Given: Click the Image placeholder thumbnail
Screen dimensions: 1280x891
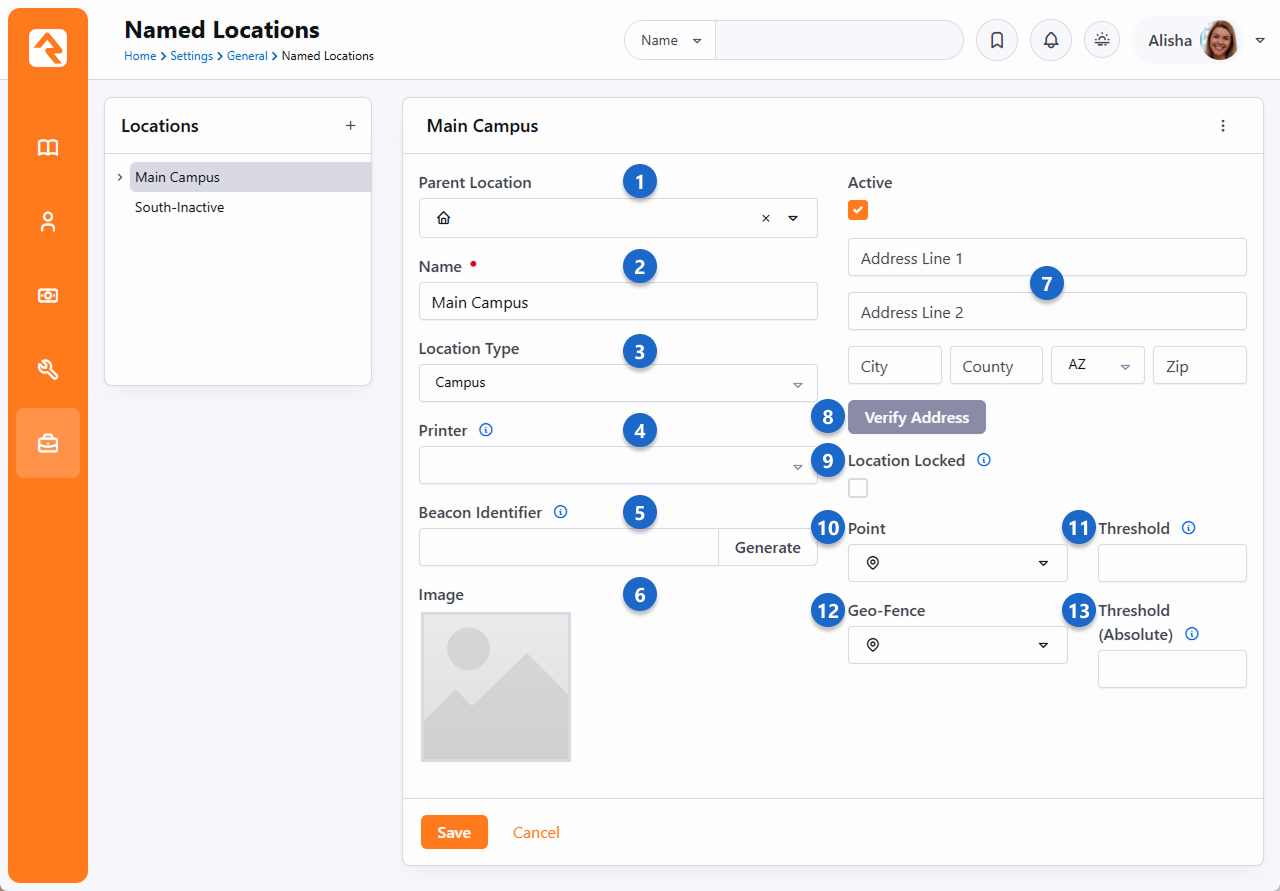Looking at the screenshot, I should 496,687.
